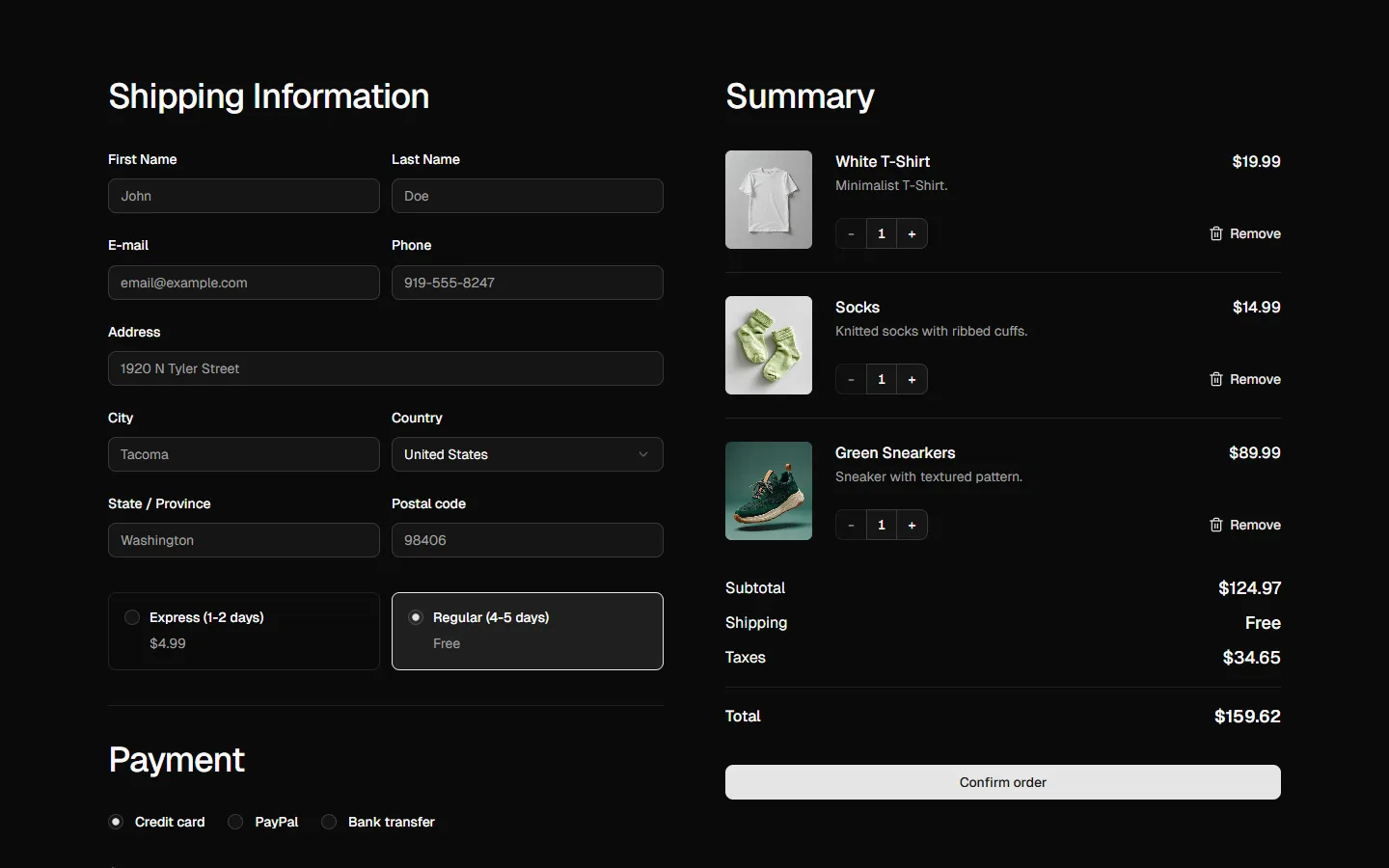Image resolution: width=1389 pixels, height=868 pixels.
Task: Click trash icon to remove Green Sneakers
Action: pyautogui.click(x=1215, y=525)
